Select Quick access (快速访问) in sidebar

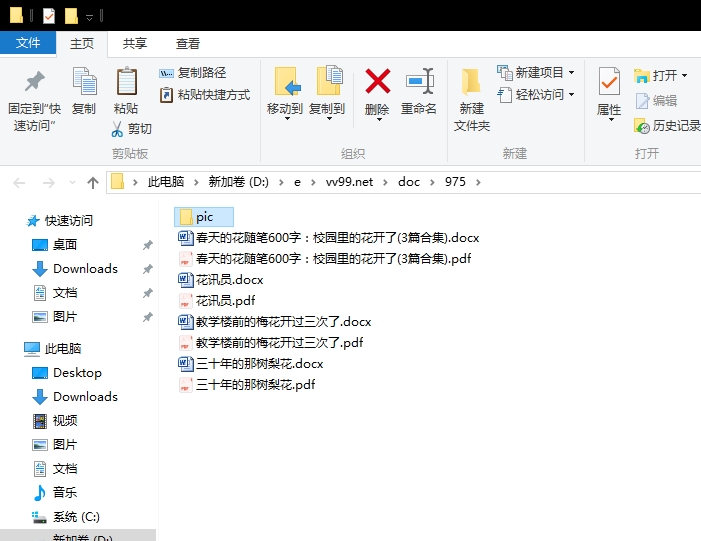tap(60, 220)
